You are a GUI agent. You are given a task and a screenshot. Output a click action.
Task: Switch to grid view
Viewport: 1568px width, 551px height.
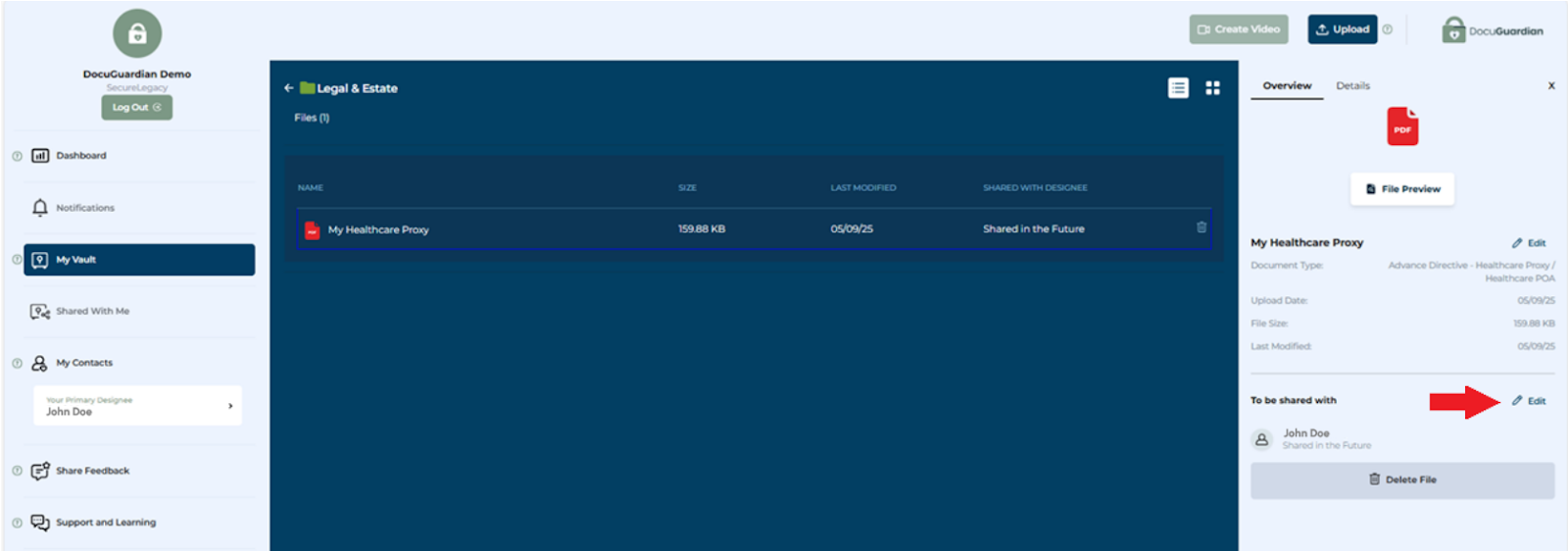(1213, 88)
